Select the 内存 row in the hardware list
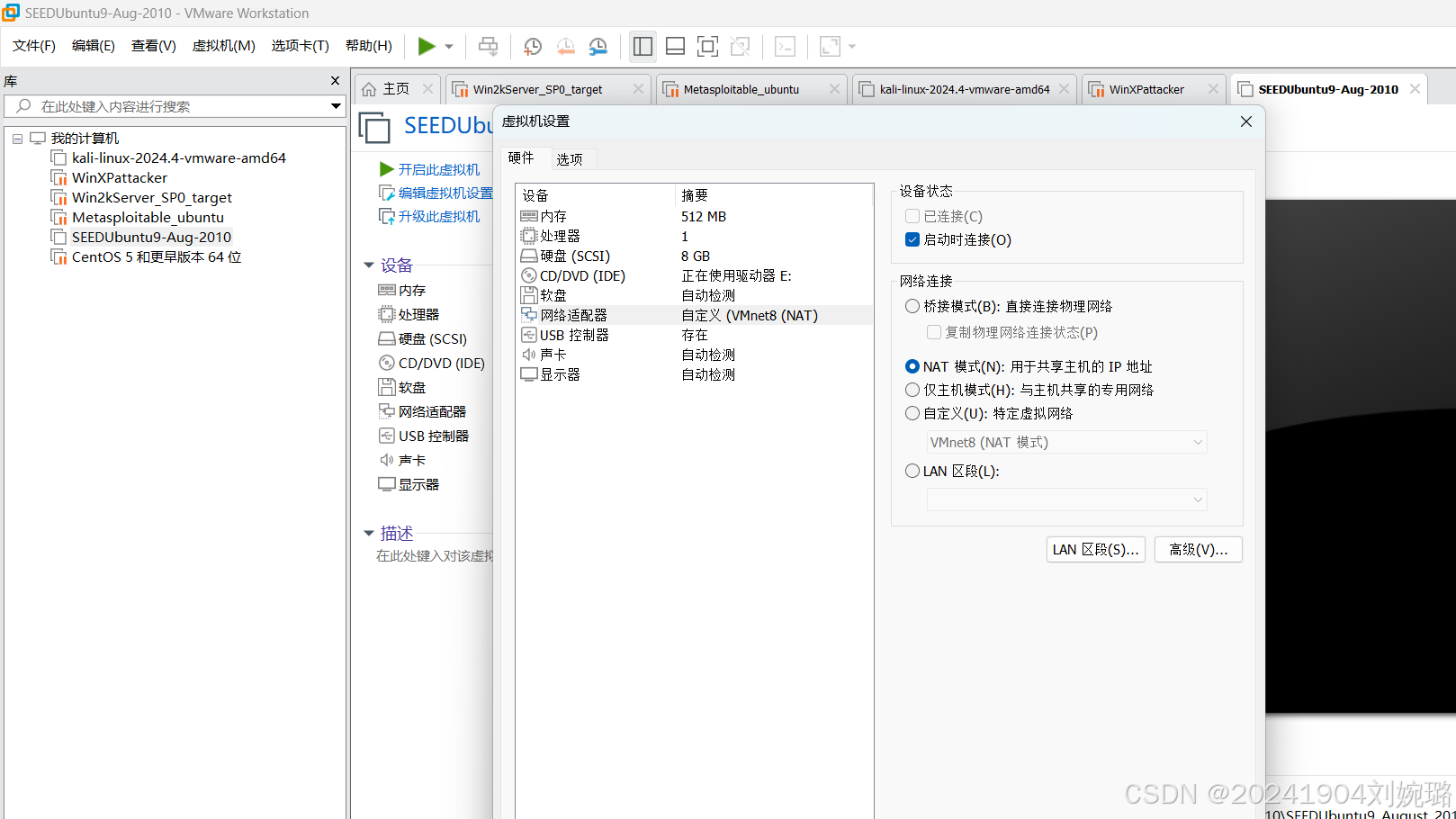 (694, 217)
